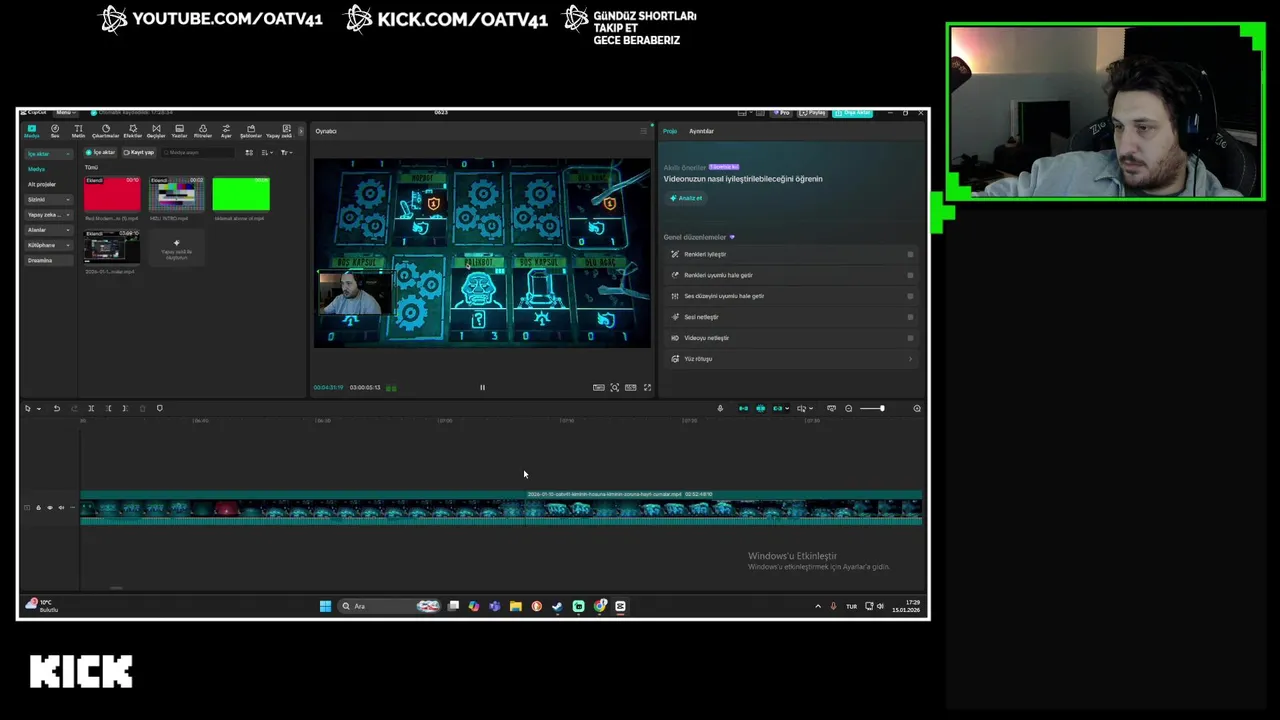Viewport: 1280px width, 720px height.
Task: Open the Ayar adjustment icon
Action: pos(226,131)
